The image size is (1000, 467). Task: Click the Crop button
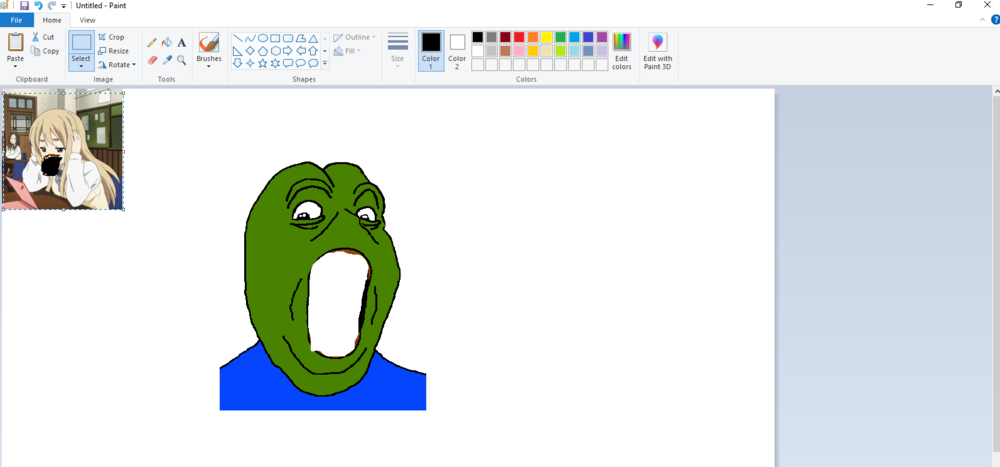tap(112, 37)
